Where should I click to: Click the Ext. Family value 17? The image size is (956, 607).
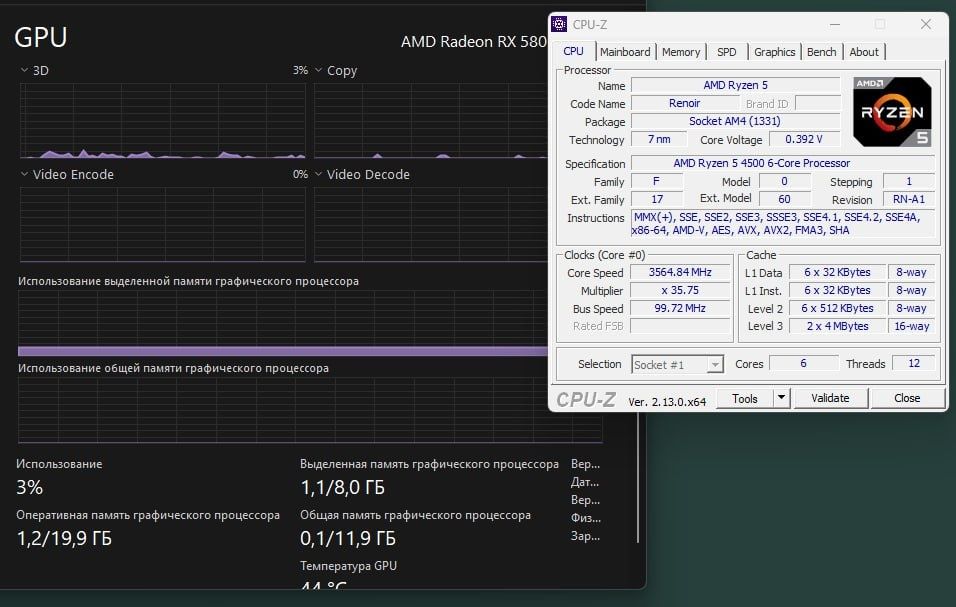click(657, 199)
